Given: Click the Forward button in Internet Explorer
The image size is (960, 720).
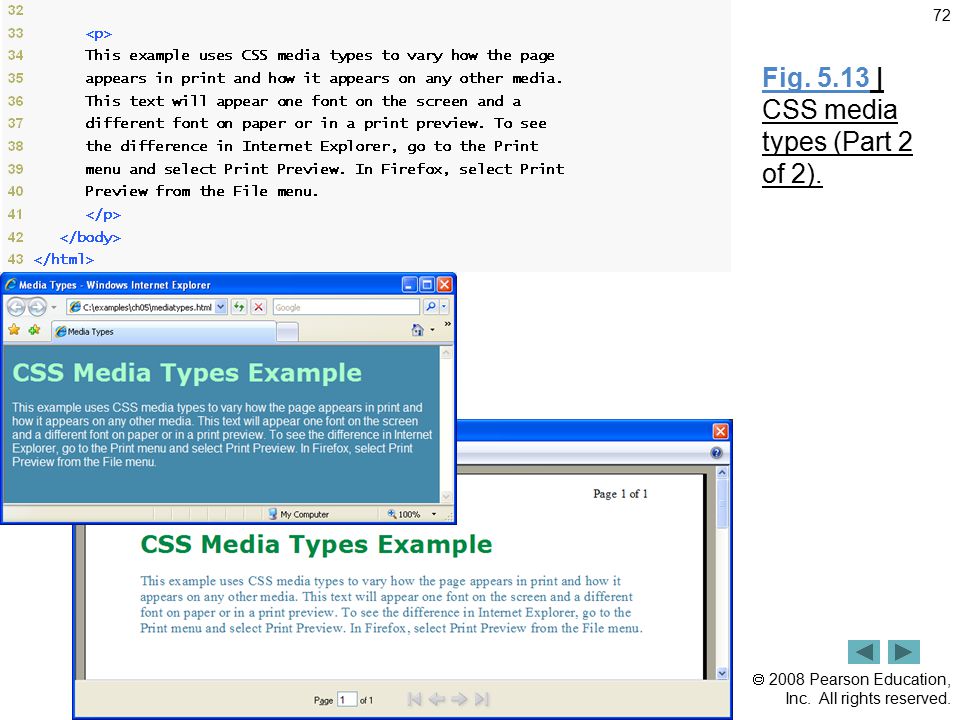Looking at the screenshot, I should coord(37,307).
